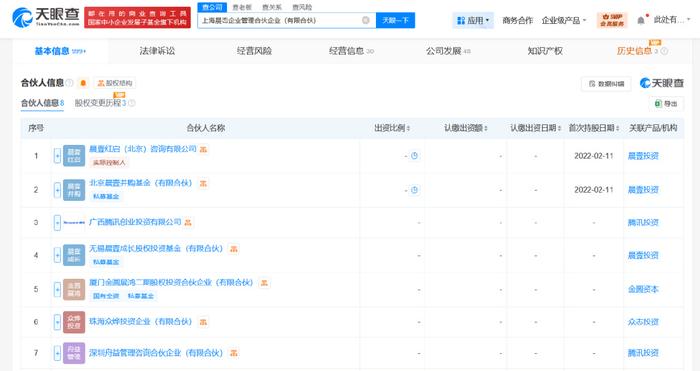Click the 天眼一下 search button
Screen dimensions: 700x371
click(395, 20)
